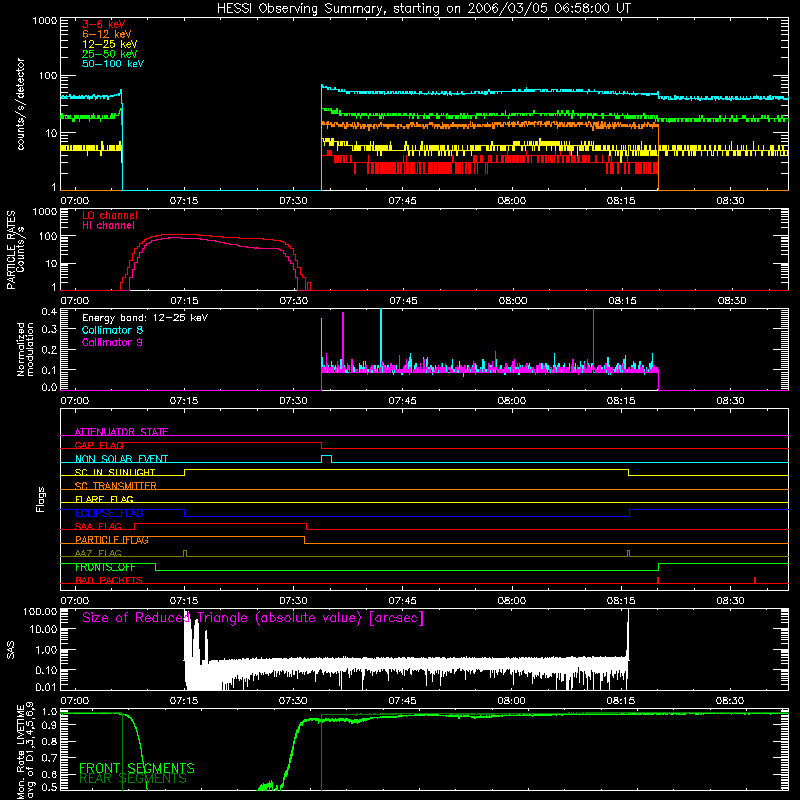Click the second BAD_PACKETS tick after 08:30
This screenshot has height=800, width=800.
pyautogui.click(x=755, y=580)
